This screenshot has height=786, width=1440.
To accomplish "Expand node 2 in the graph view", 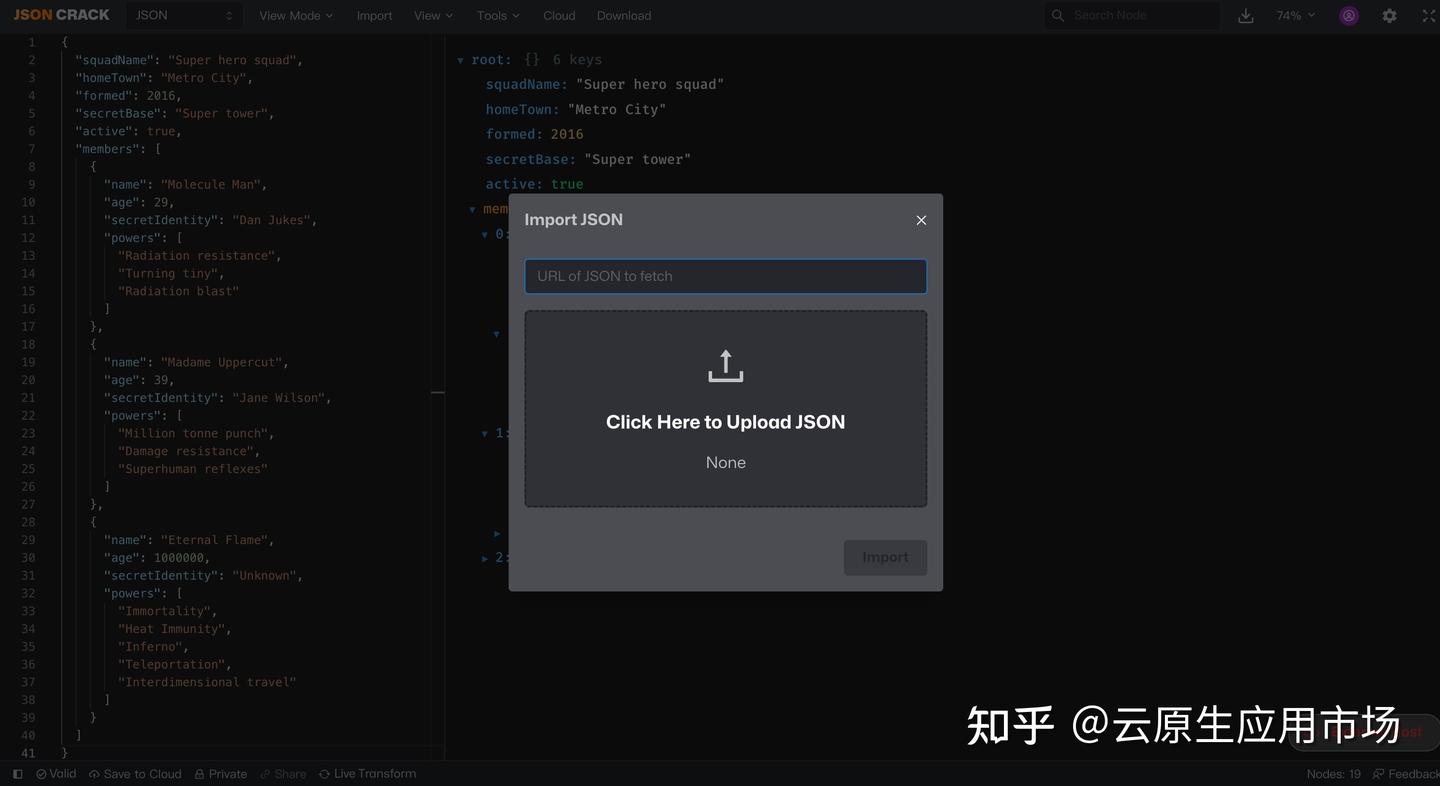I will pos(485,557).
